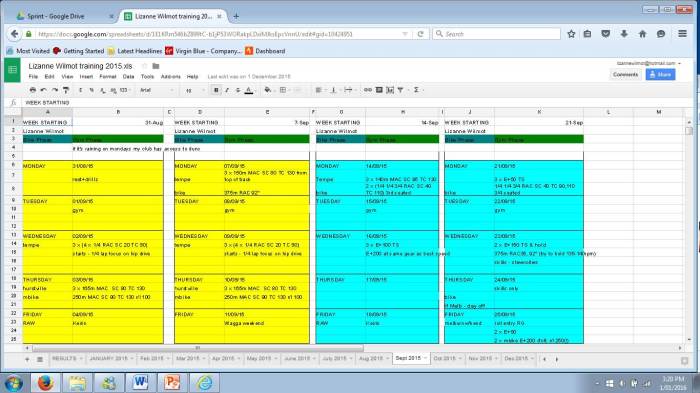The height and width of the screenshot is (393, 700).
Task: Toggle strikethrough formatting
Action: (x=238, y=90)
